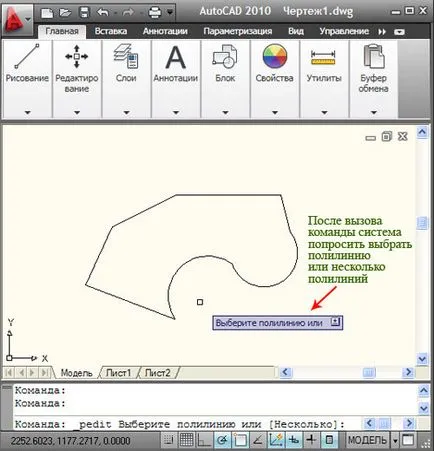Click drawing area vertical scroll down arrow
Image resolution: width=434 pixels, height=451 pixels.
point(422,359)
